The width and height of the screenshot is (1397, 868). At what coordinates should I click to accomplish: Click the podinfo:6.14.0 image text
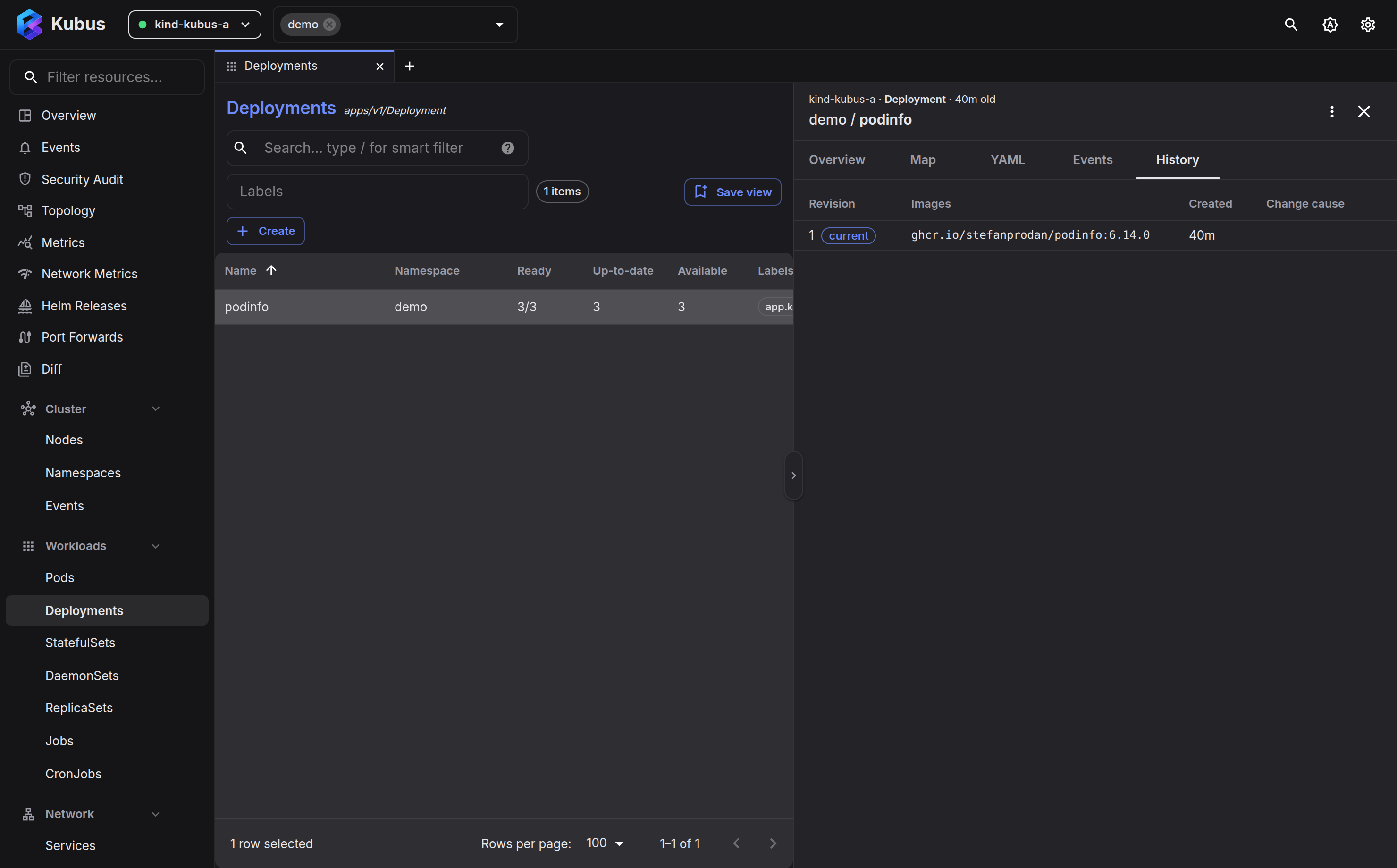(1030, 235)
